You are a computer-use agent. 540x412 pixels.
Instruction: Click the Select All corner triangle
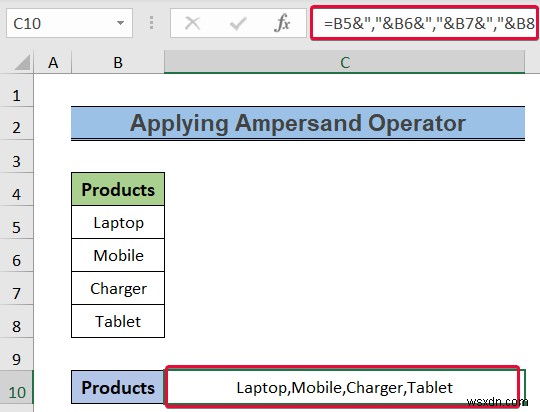(x=21, y=63)
